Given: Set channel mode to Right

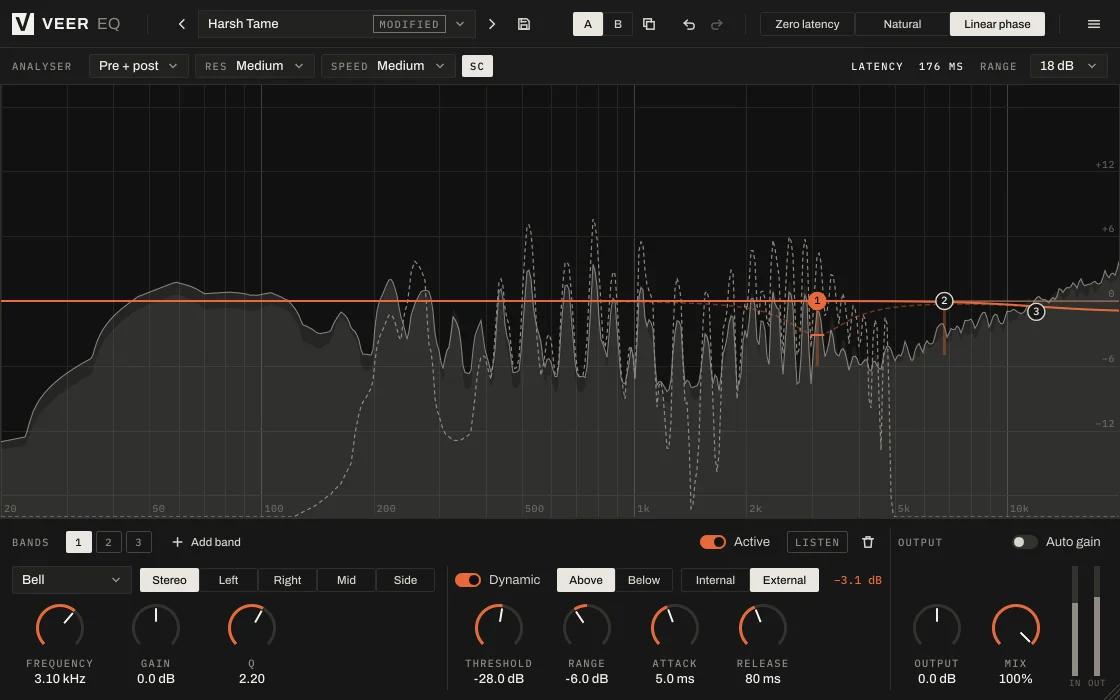Looking at the screenshot, I should [x=287, y=580].
